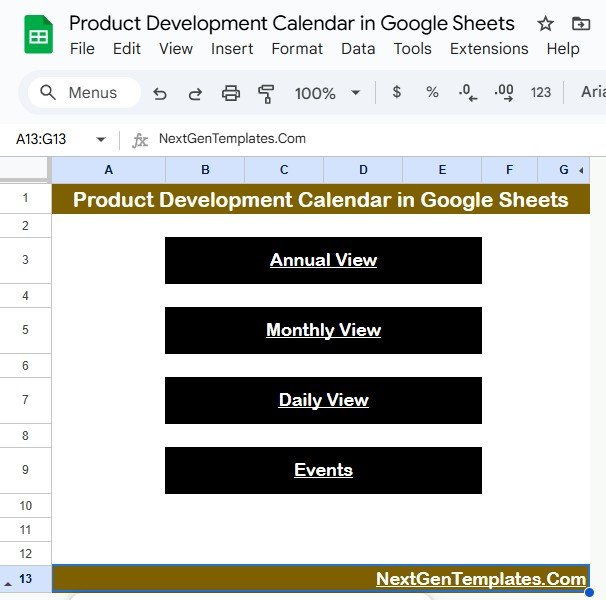Select column D header

pyautogui.click(x=363, y=170)
